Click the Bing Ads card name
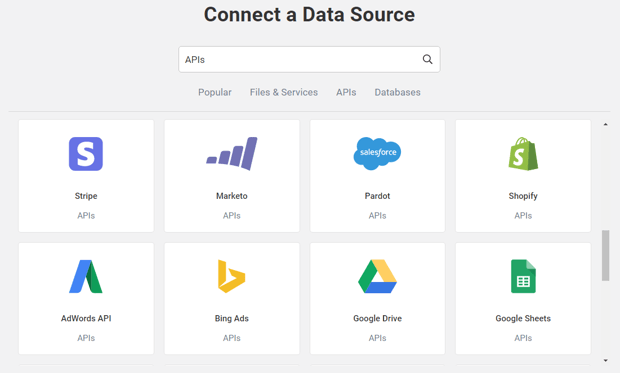 pyautogui.click(x=232, y=318)
